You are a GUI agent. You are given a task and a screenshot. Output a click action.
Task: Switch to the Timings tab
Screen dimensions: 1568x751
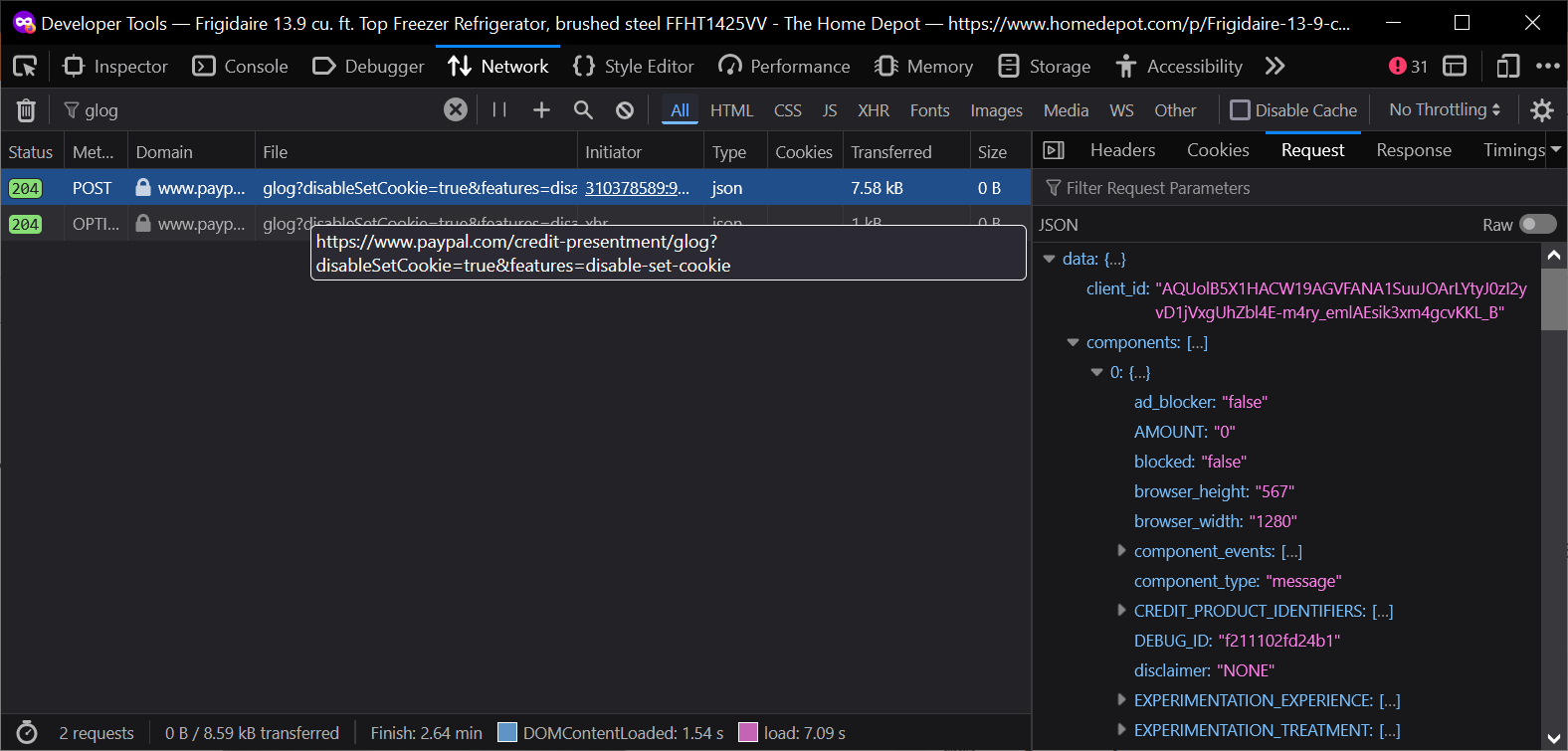[x=1513, y=150]
